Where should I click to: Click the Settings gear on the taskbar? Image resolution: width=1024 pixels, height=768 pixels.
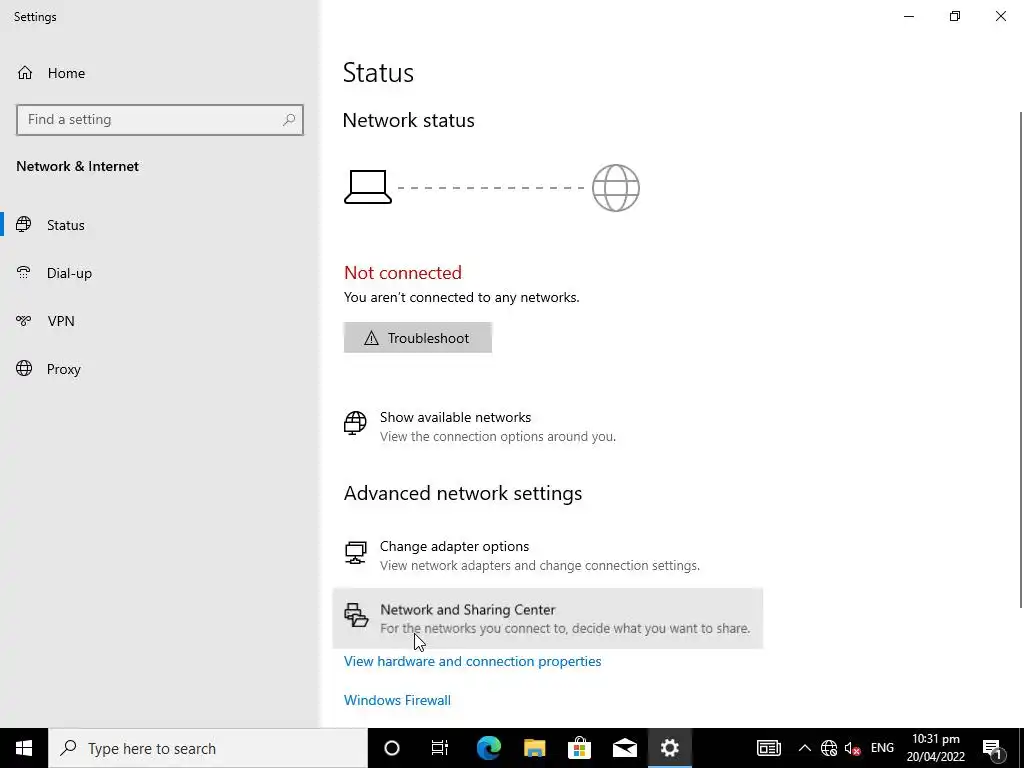(670, 748)
